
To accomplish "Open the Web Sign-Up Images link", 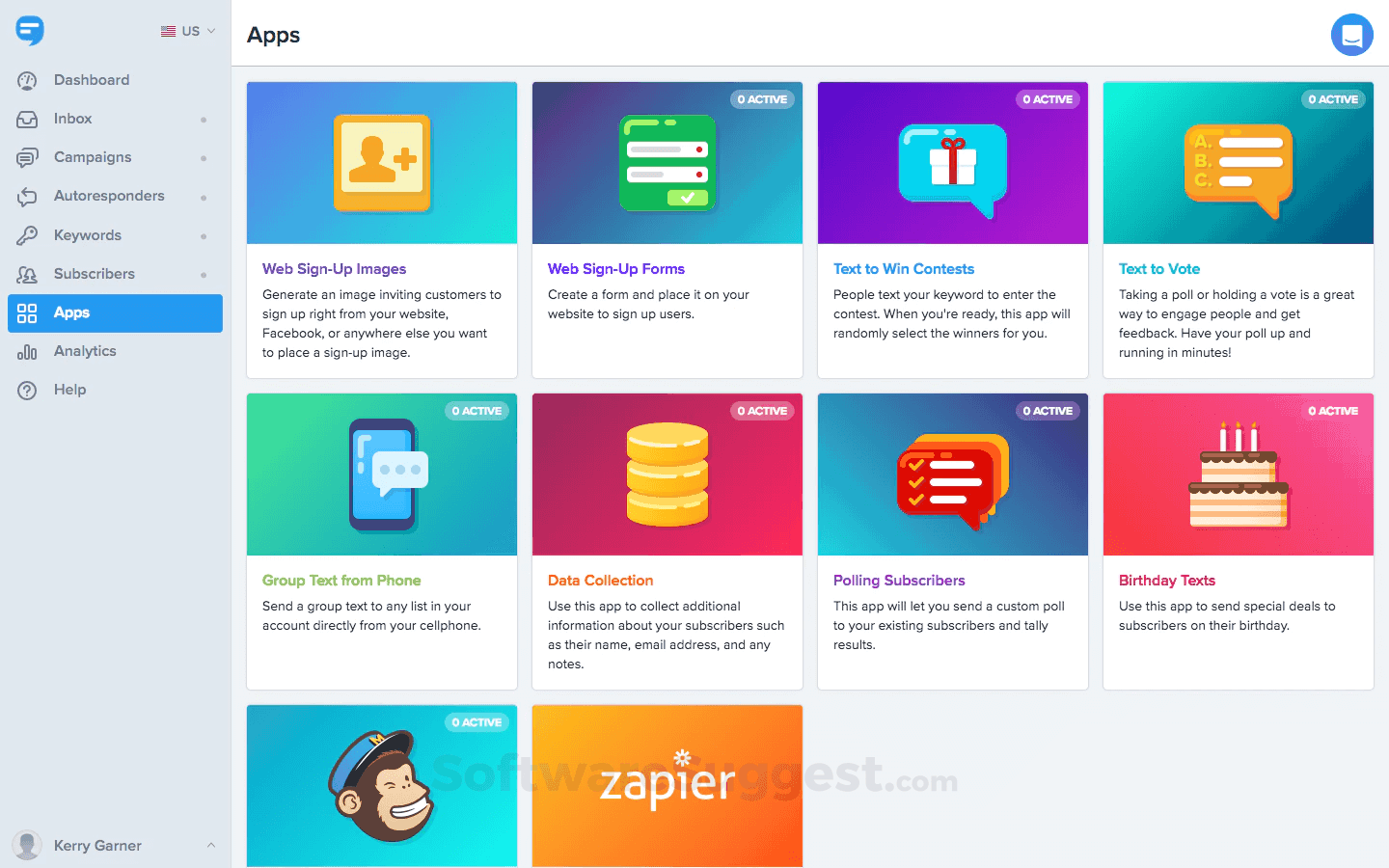I will 334,269.
